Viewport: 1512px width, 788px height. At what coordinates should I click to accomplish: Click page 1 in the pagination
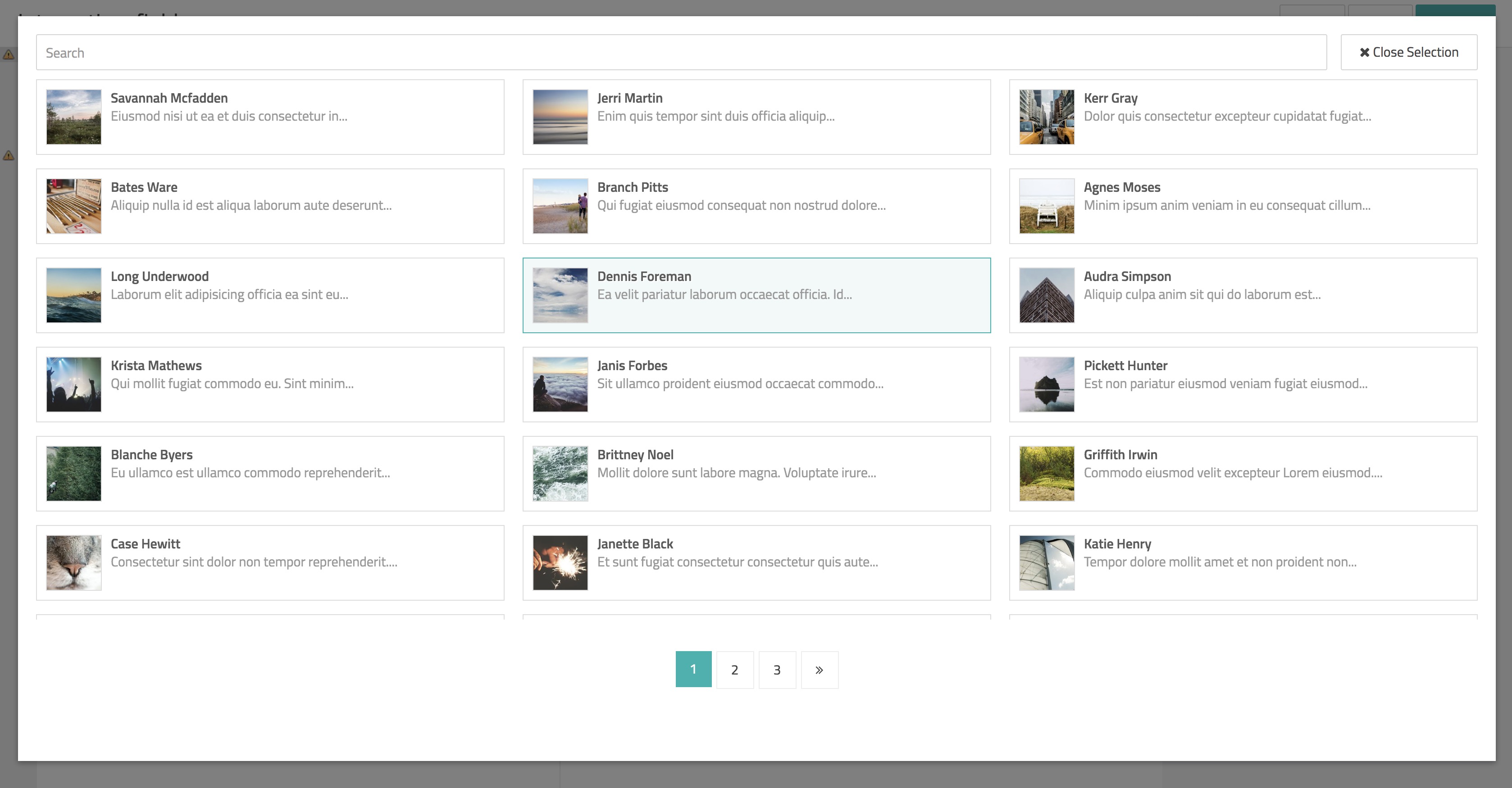click(693, 670)
